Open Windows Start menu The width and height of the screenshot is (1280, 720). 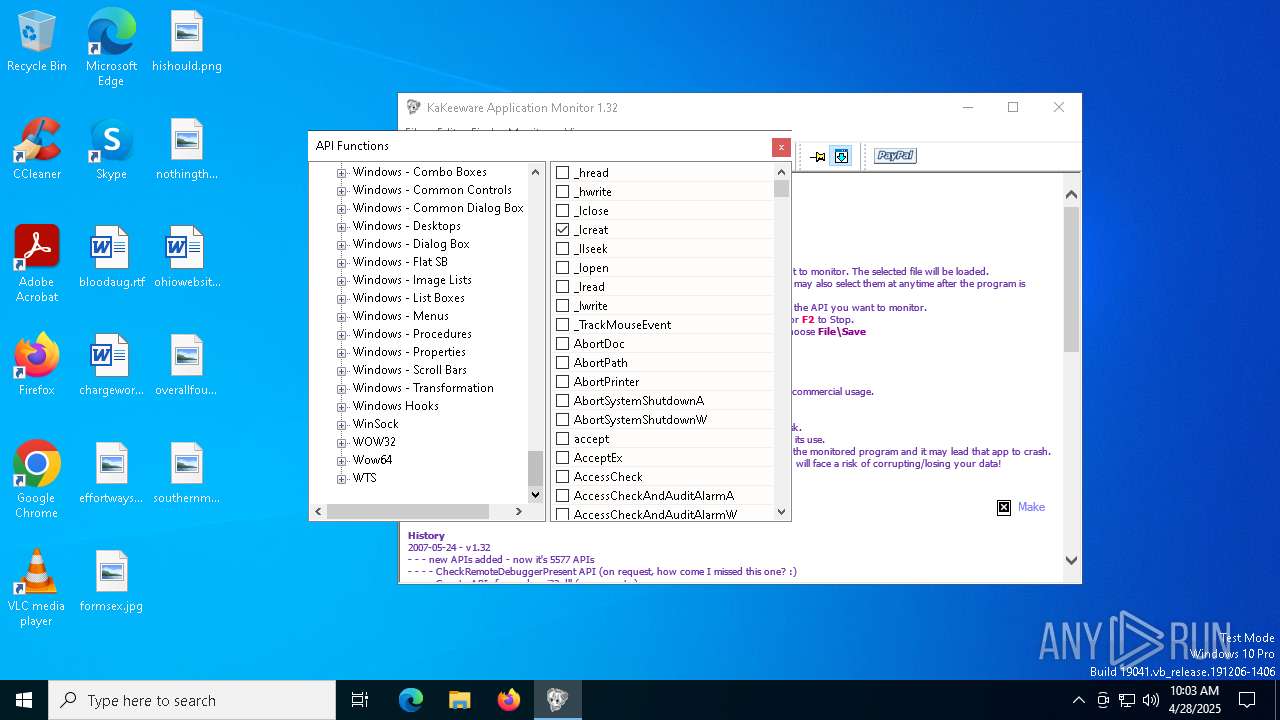click(x=24, y=700)
